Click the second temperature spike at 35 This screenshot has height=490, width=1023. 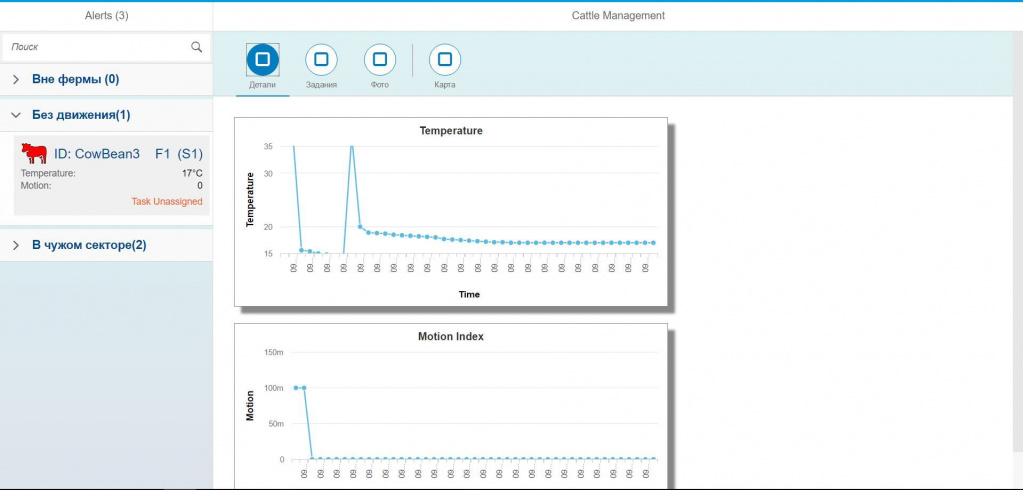click(351, 146)
